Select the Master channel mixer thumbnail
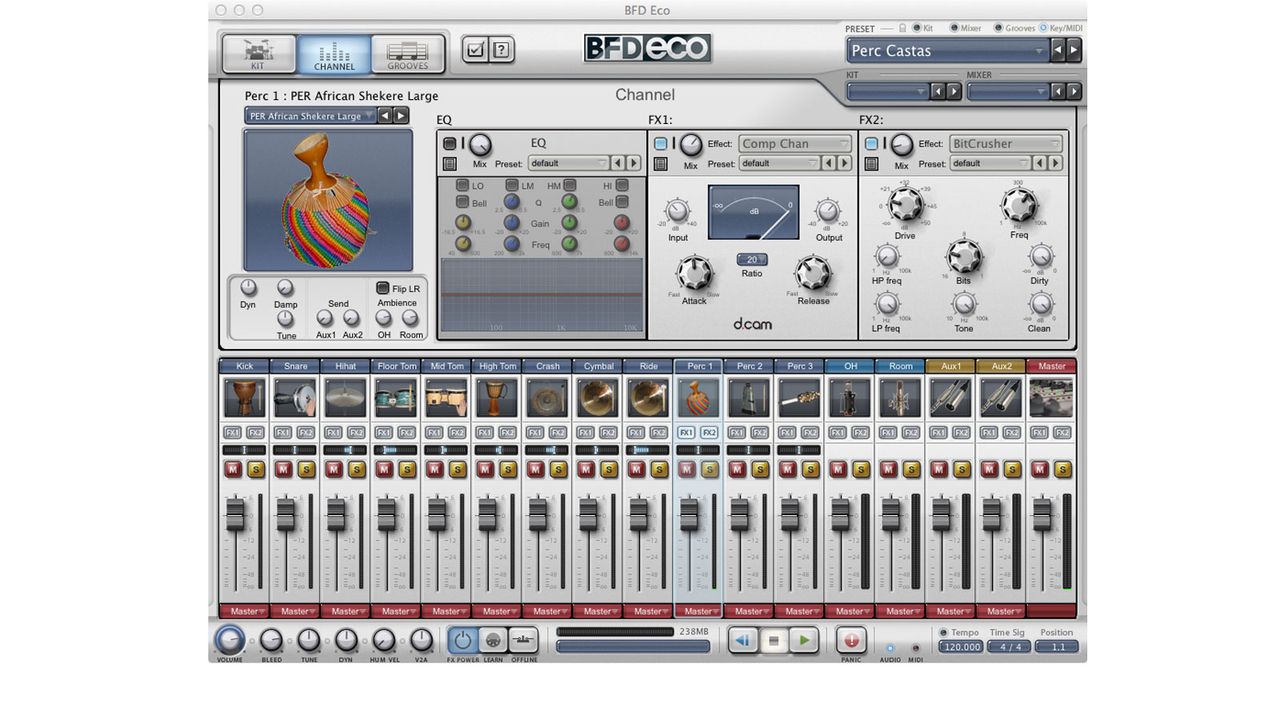The width and height of the screenshot is (1280, 720). pyautogui.click(x=1052, y=398)
